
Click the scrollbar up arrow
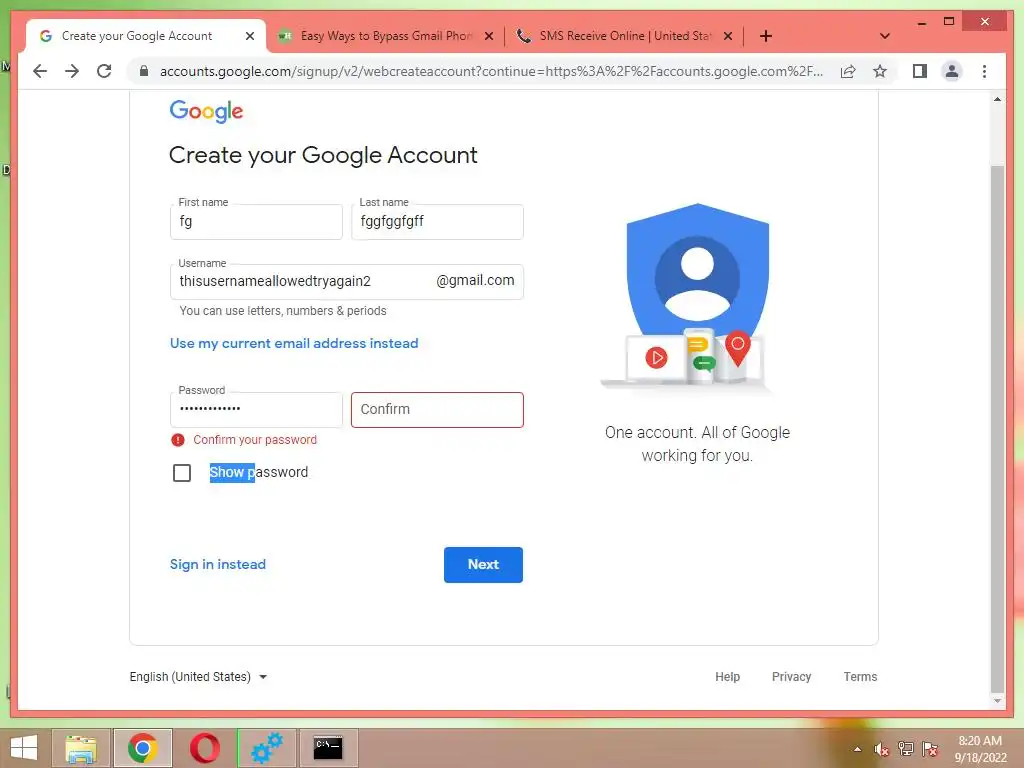coord(997,99)
